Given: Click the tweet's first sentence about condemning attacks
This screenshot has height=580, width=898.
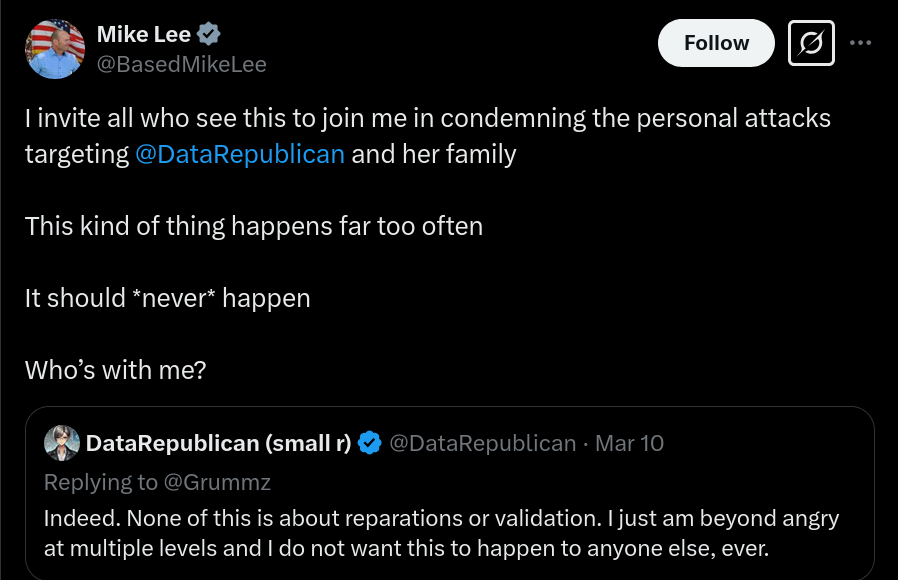Looking at the screenshot, I should click(x=428, y=136).
